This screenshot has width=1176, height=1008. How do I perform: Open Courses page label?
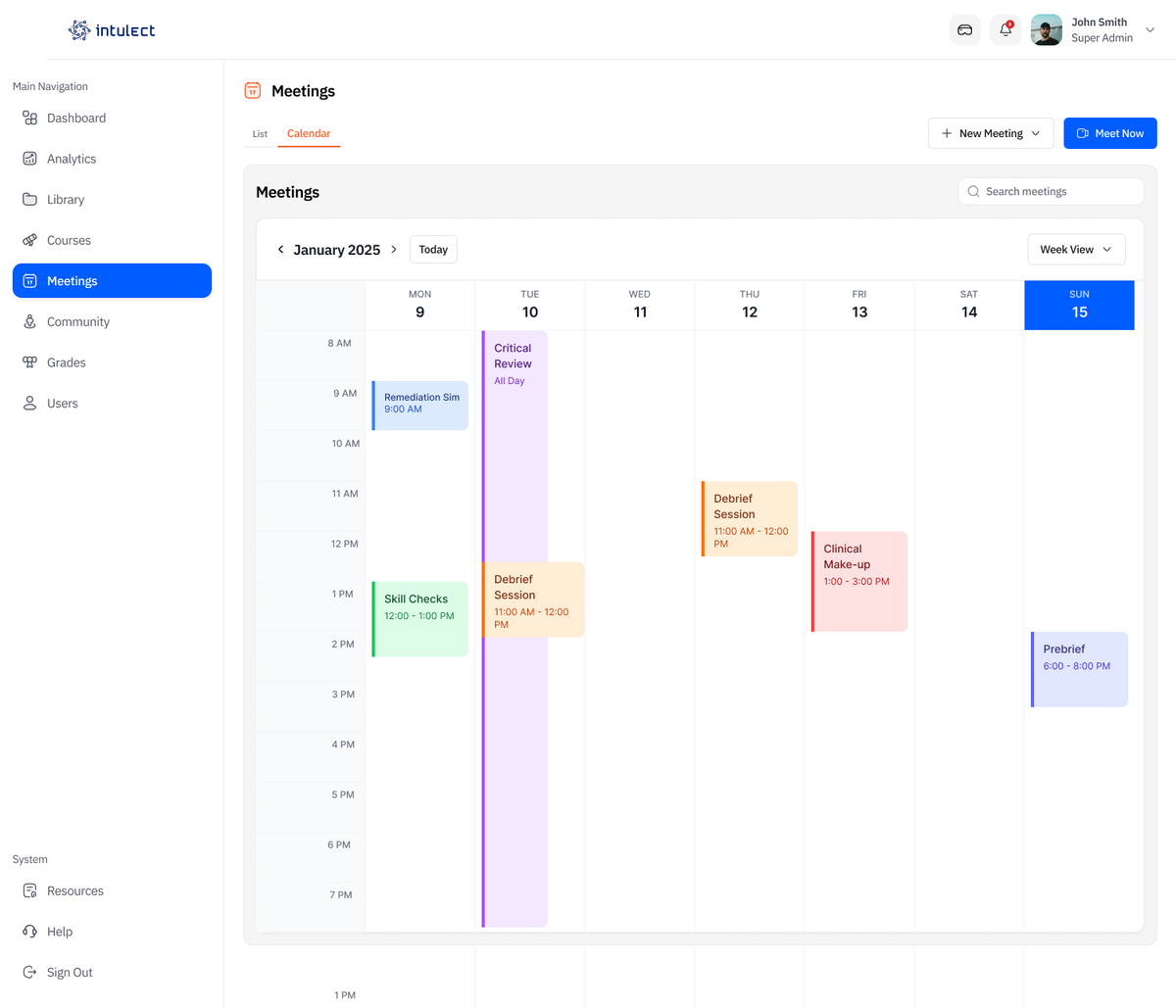[x=69, y=240]
